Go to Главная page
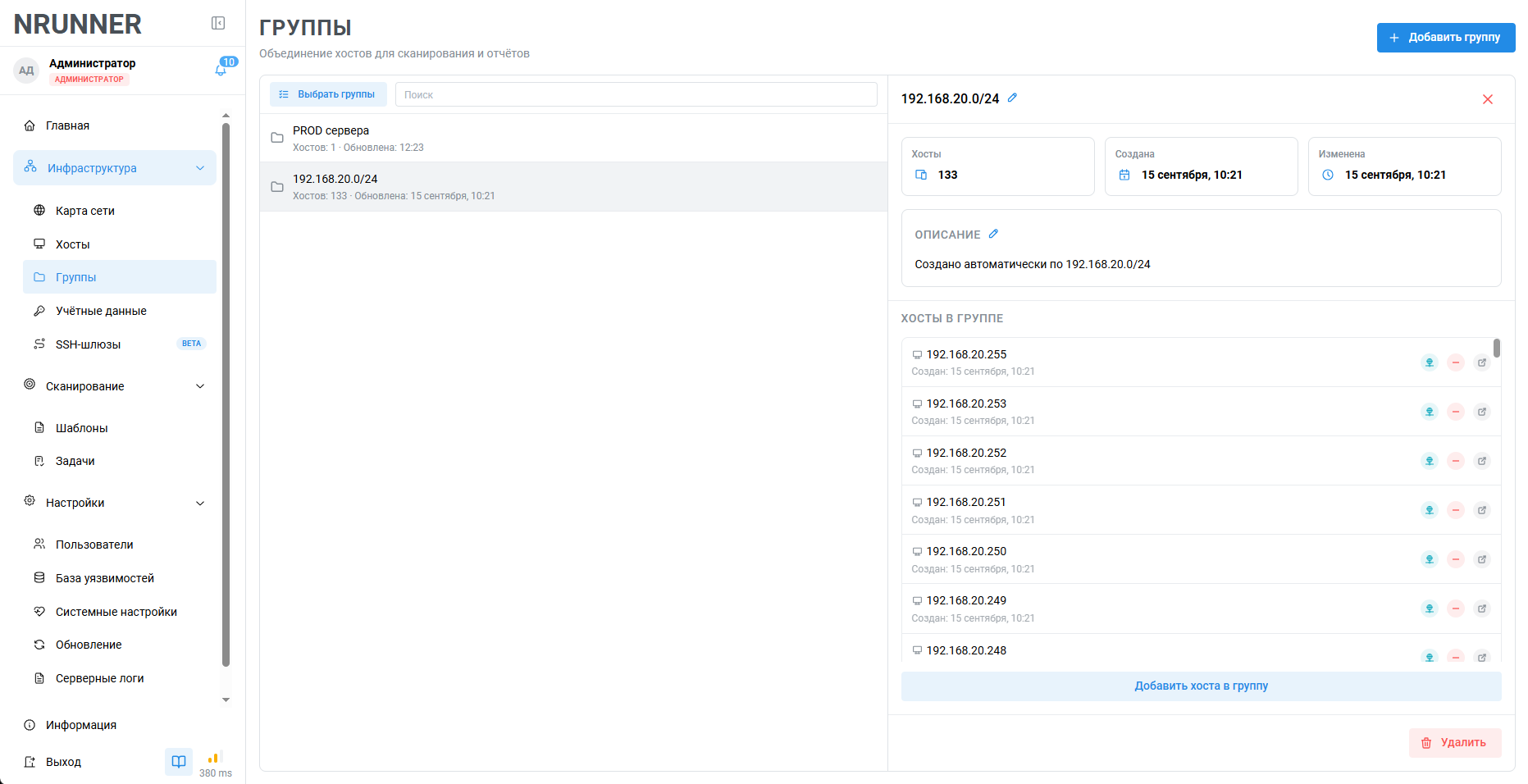Viewport: 1528px width, 784px height. (115, 125)
